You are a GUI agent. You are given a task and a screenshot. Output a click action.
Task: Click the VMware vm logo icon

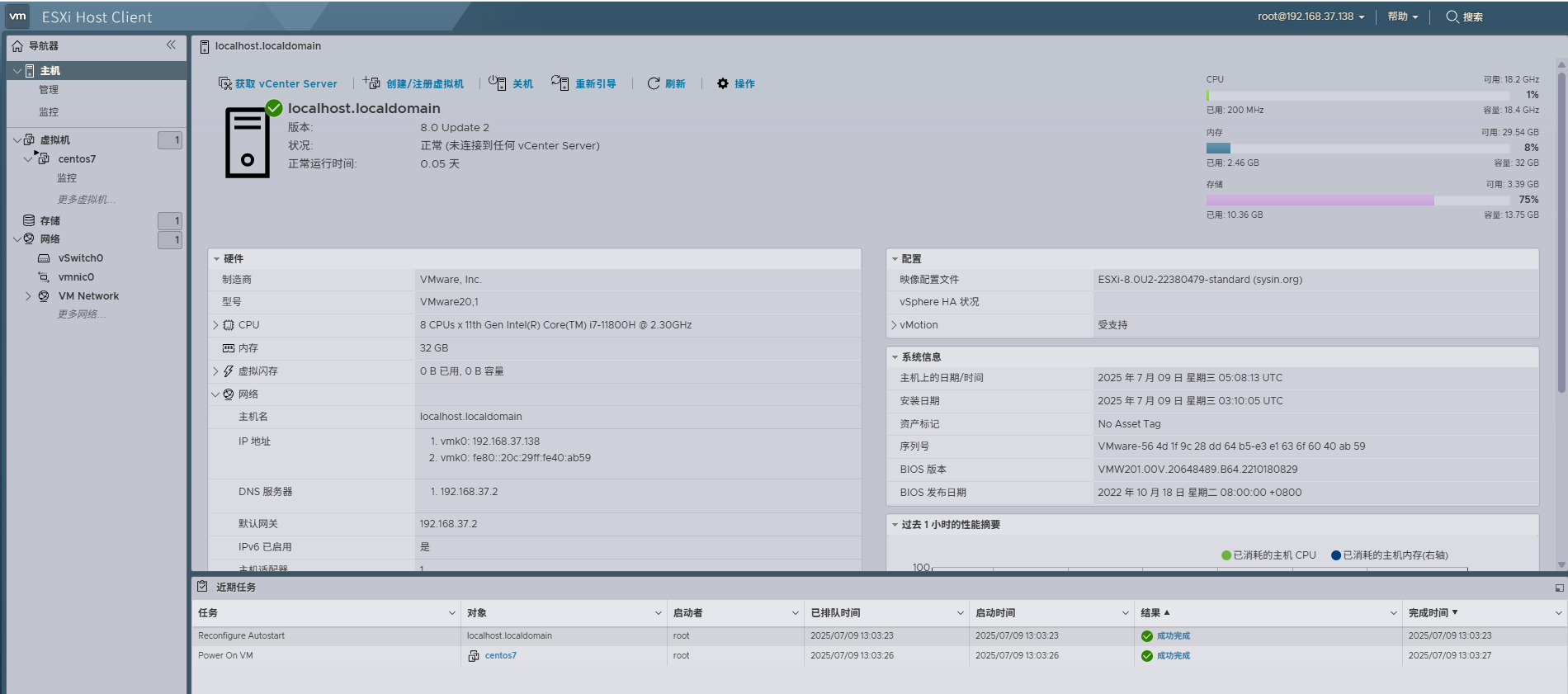click(x=17, y=17)
